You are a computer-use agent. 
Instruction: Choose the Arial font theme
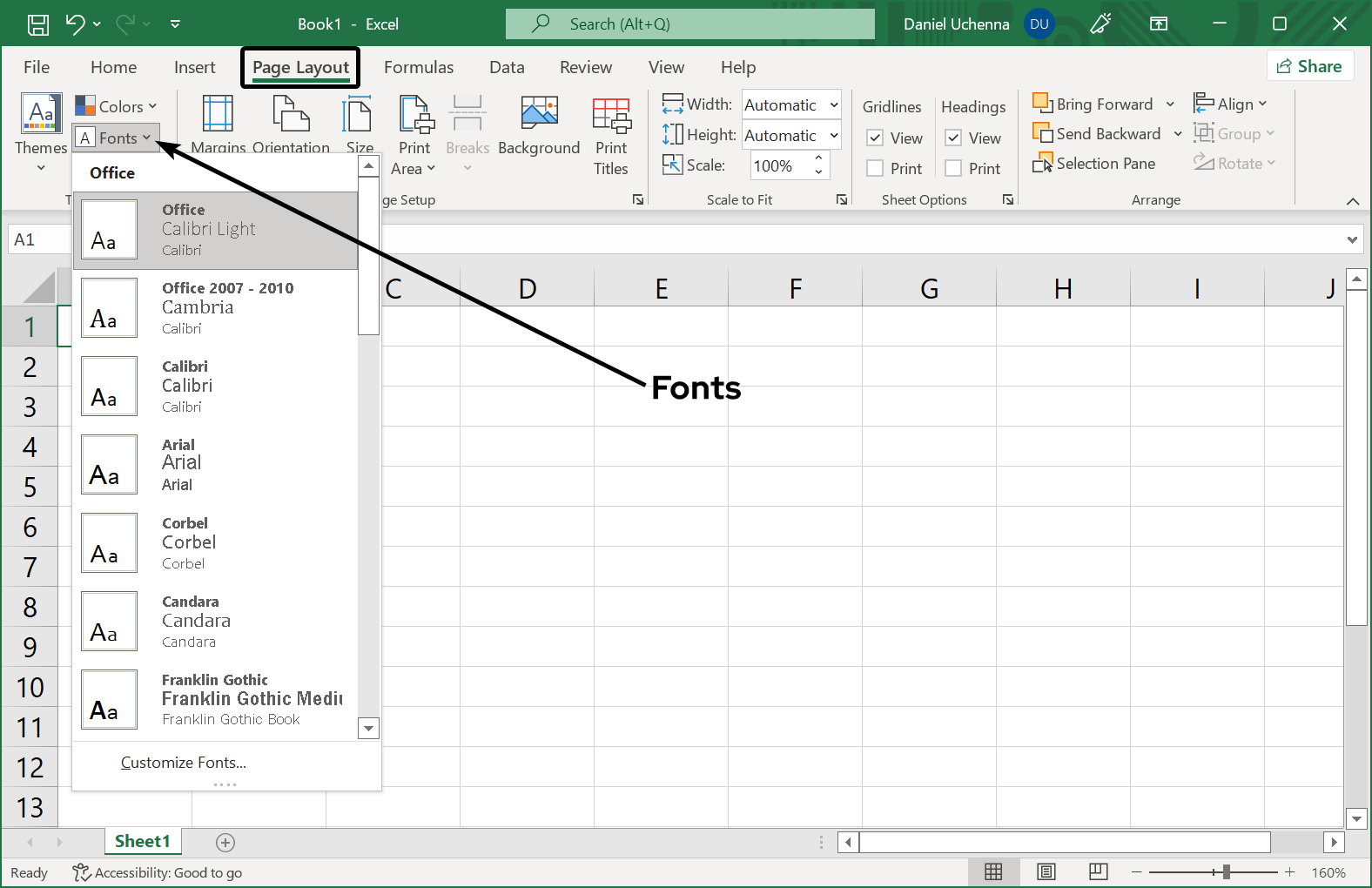tap(215, 465)
